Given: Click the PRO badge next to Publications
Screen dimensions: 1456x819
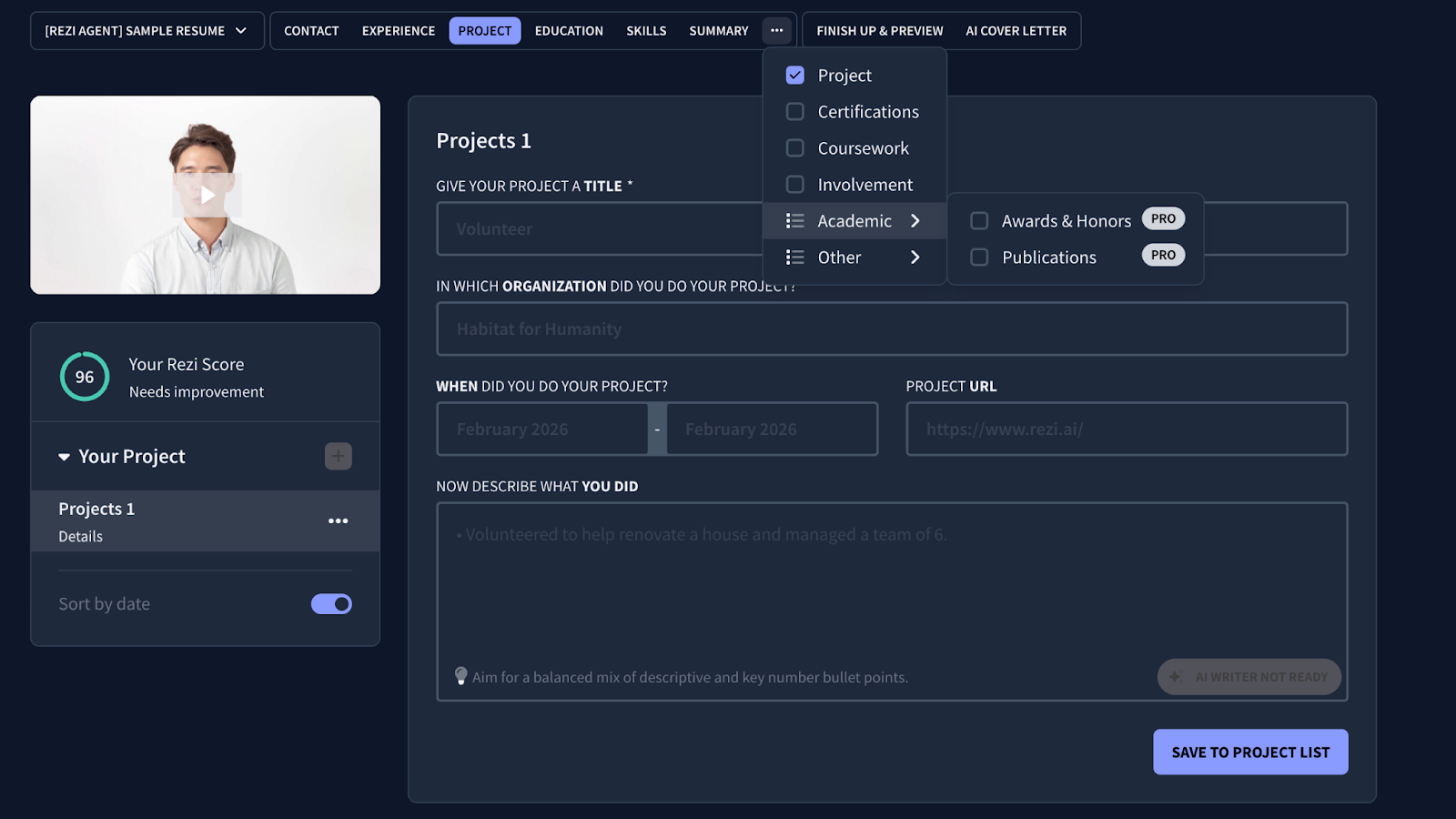Looking at the screenshot, I should (1163, 256).
